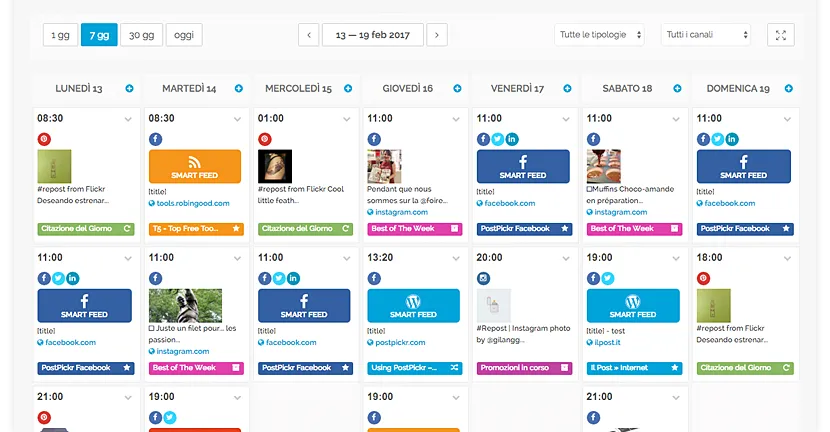Click Twitter icon in Martedì 19:00 post
Viewport: 830px width, 432px height.
(x=169, y=418)
